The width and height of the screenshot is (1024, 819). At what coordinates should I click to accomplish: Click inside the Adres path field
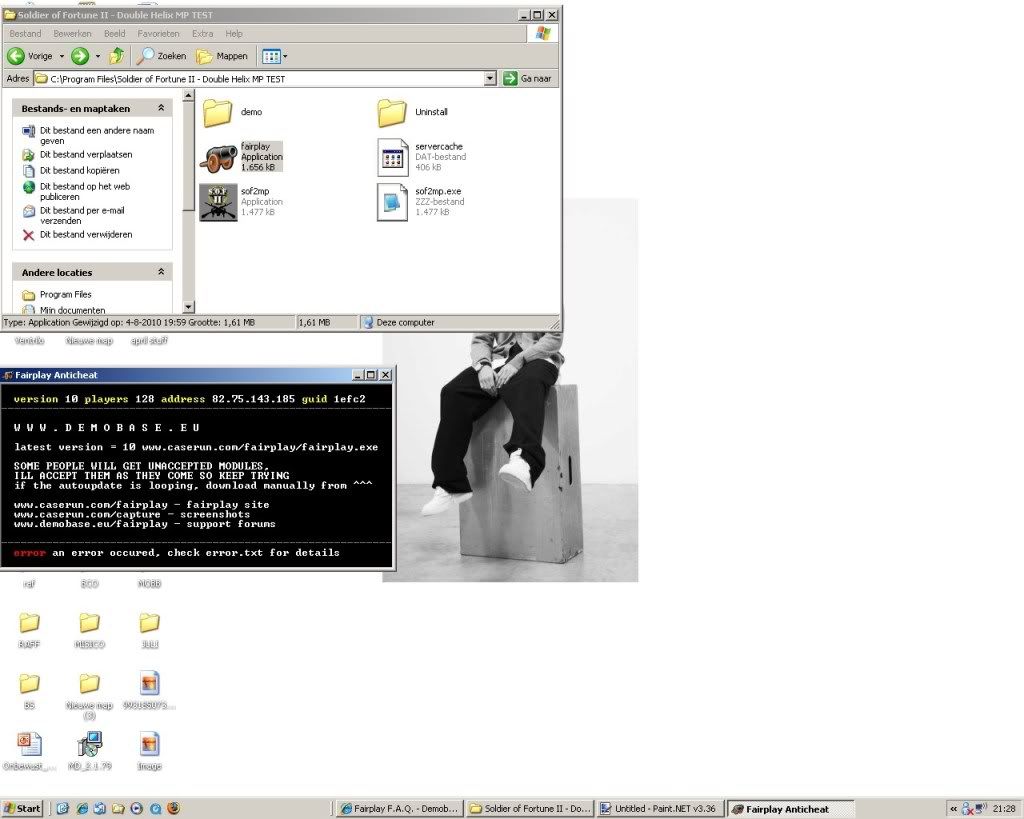(250, 78)
